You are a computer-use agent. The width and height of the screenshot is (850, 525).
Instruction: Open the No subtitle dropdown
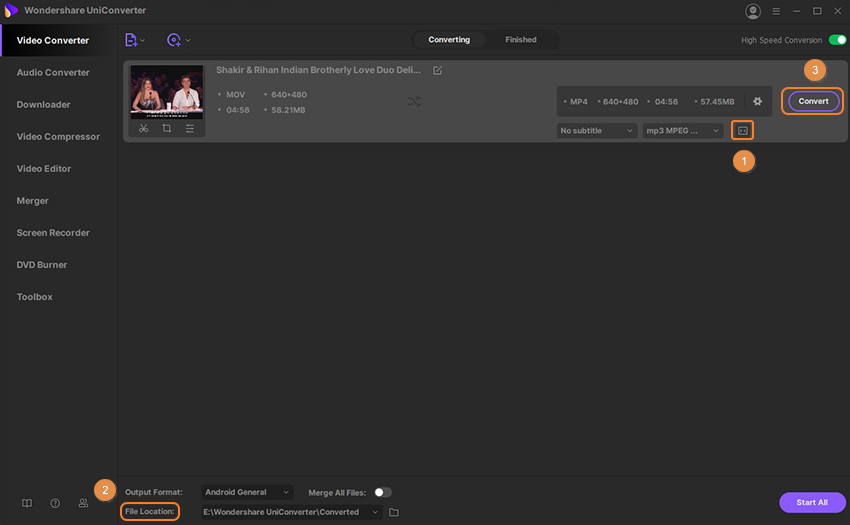pyautogui.click(x=596, y=131)
